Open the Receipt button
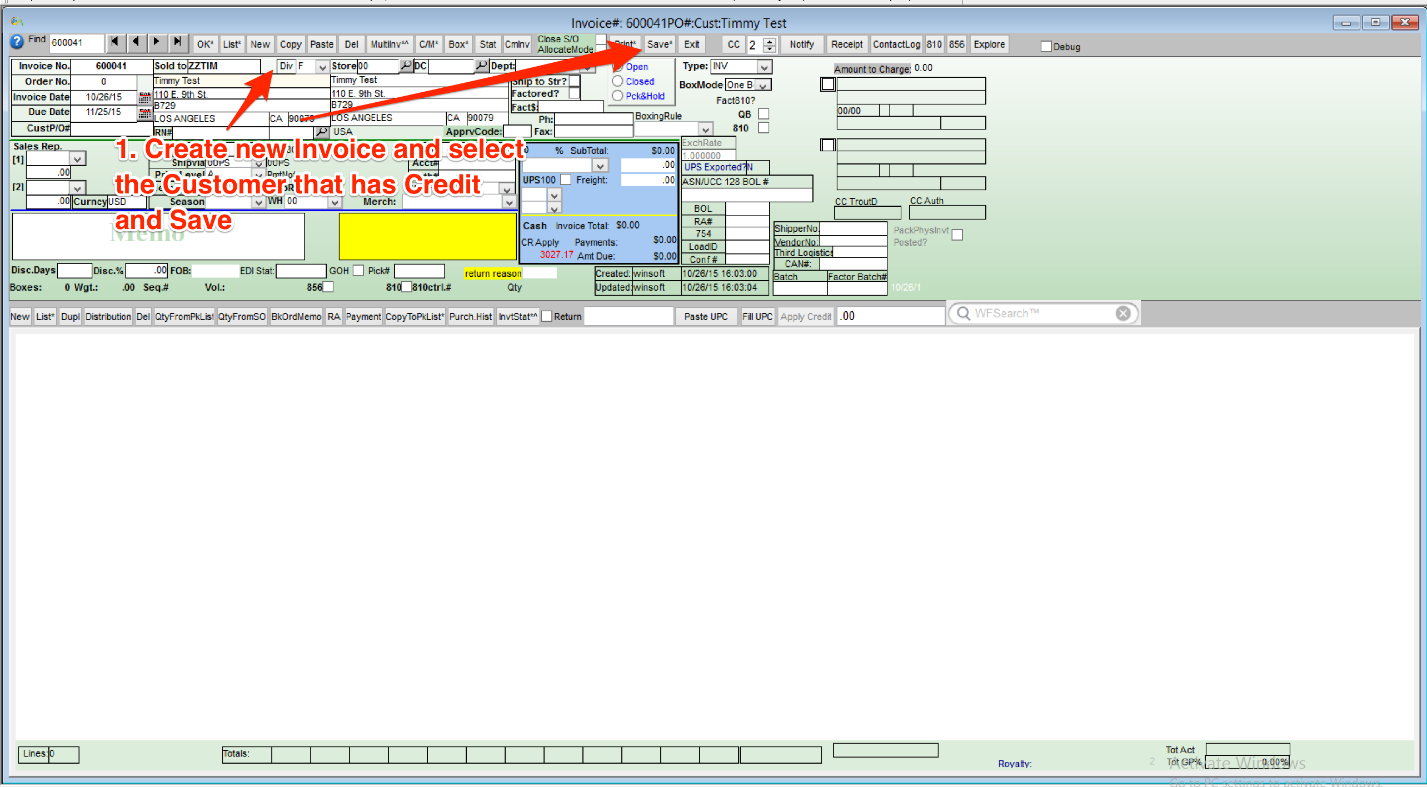Screen dimensions: 1427x787 [x=847, y=44]
